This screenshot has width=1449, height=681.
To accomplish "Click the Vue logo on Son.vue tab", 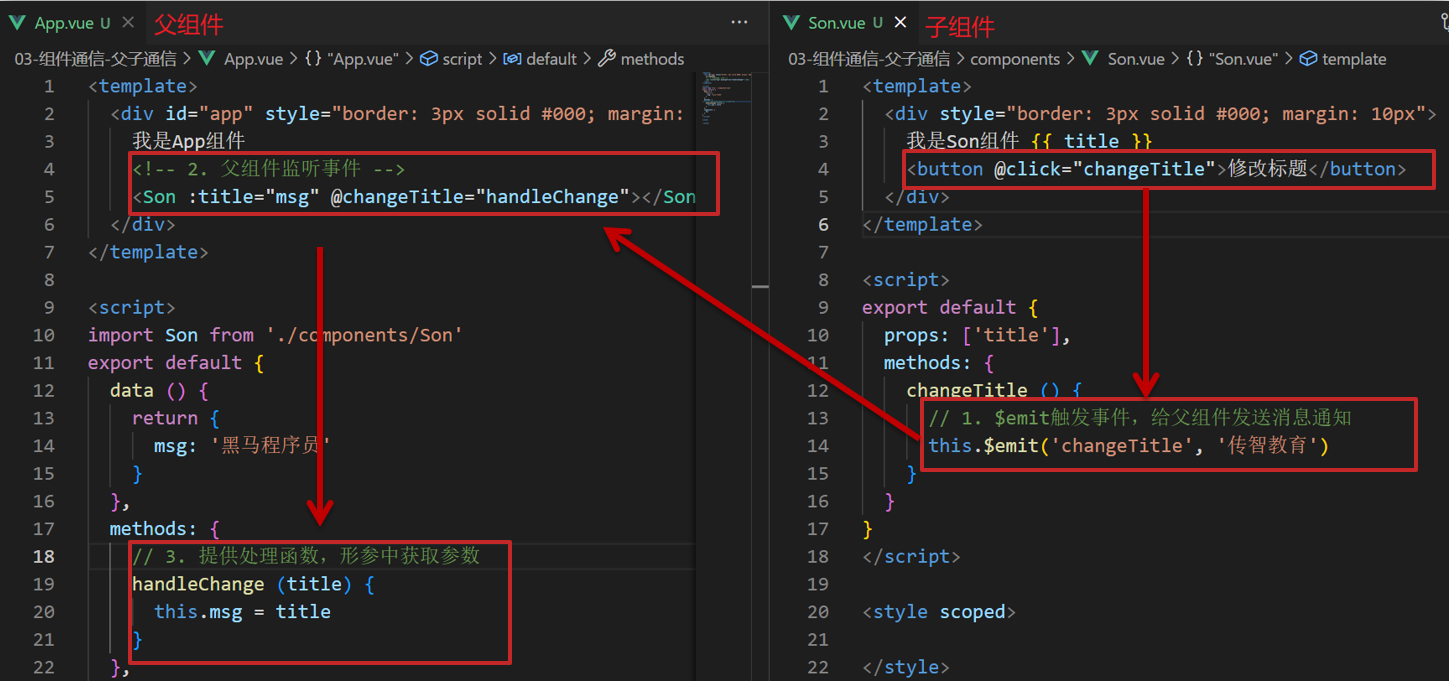I will tap(791, 23).
